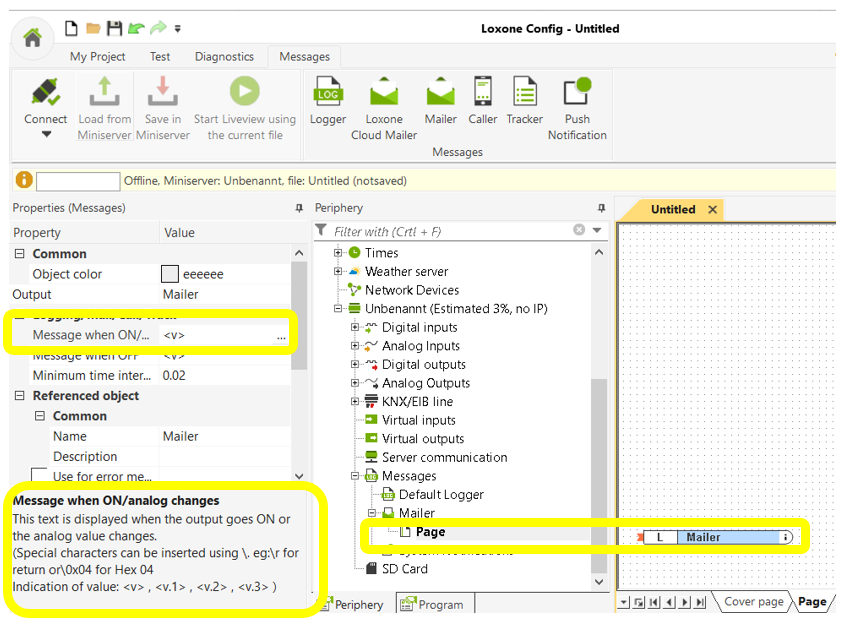Click the Object color swatch
This screenshot has height=627, width=846.
[170, 274]
